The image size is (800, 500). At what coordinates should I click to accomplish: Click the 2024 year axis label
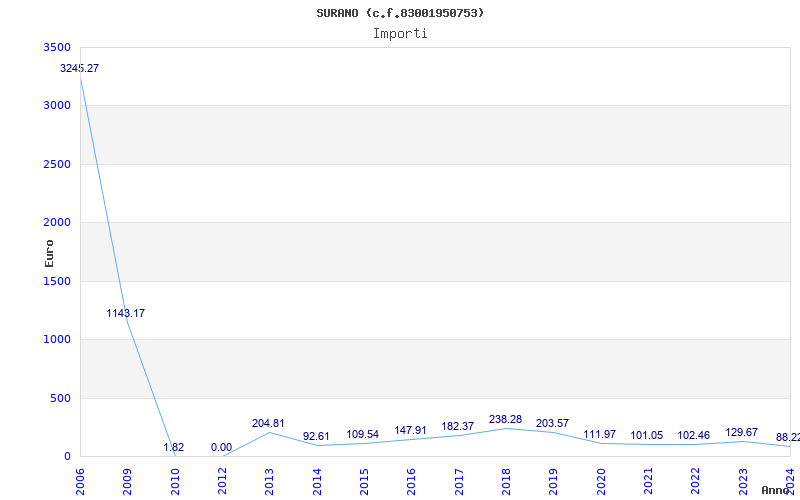[x=790, y=482]
